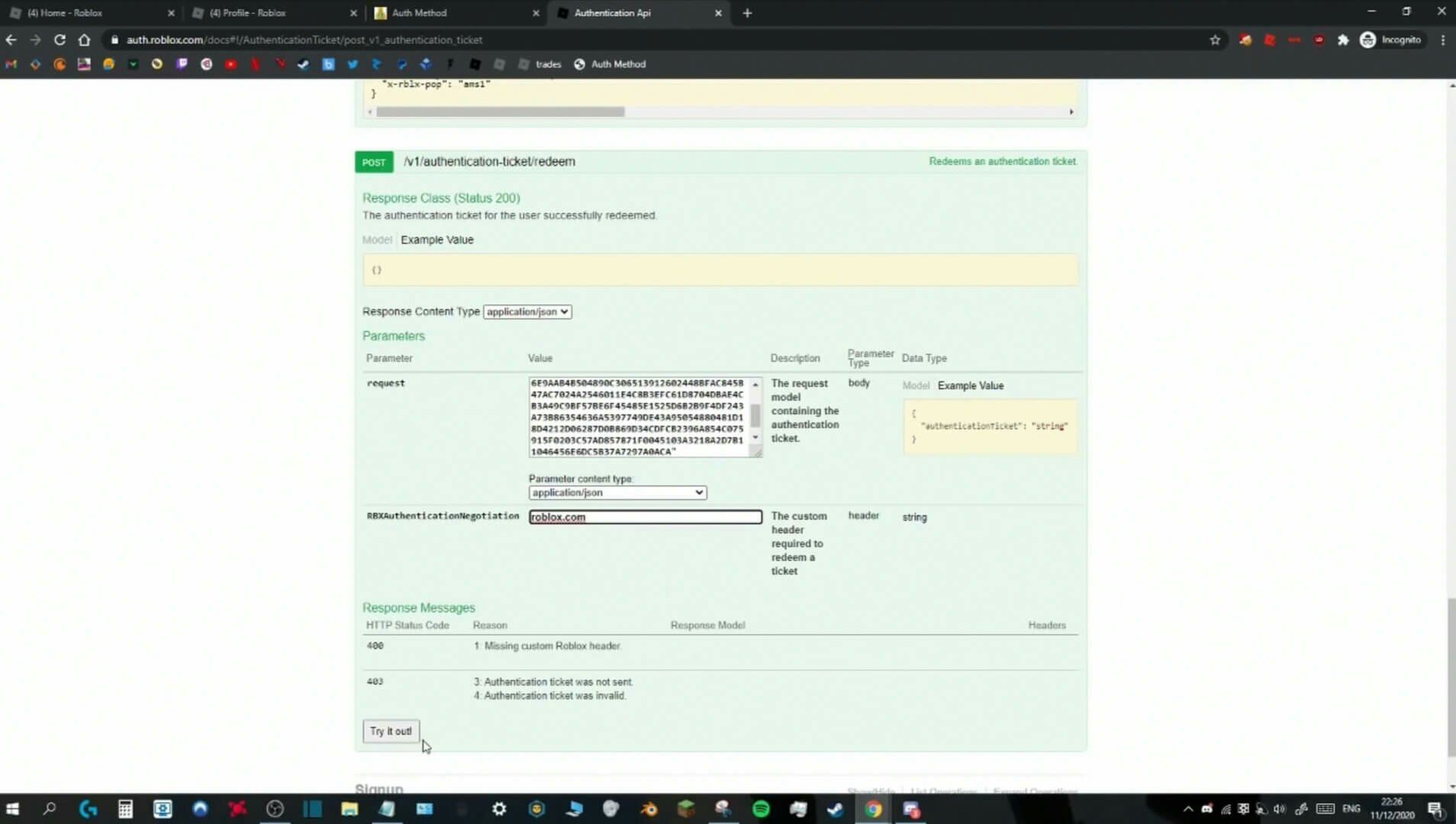Click the request textarea scroll-down arrow
This screenshot has height=824, width=1456.
(x=755, y=438)
